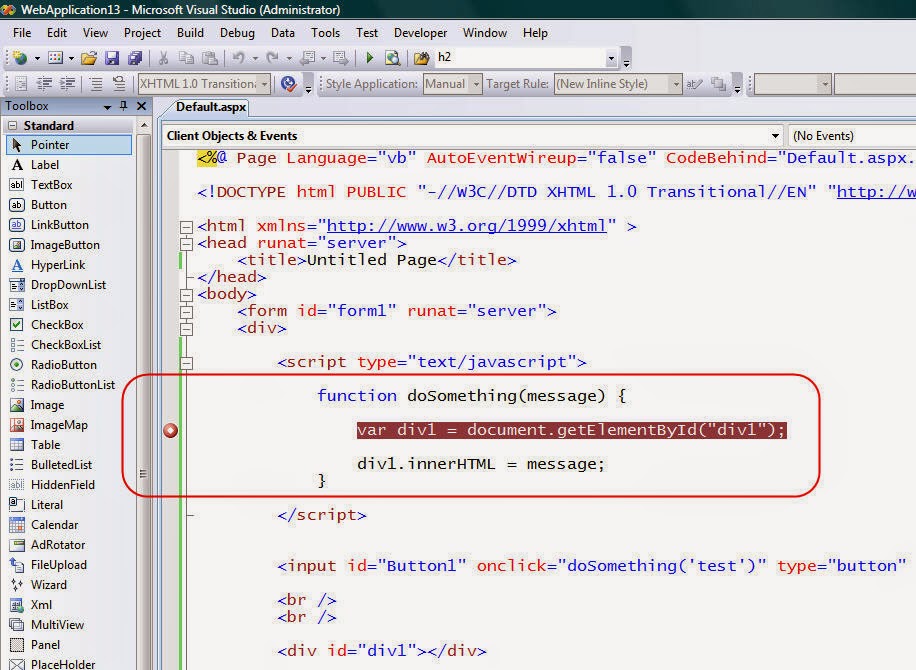Viewport: 916px width, 670px height.
Task: Click the Add New Item toolbar icon
Action: 55,58
